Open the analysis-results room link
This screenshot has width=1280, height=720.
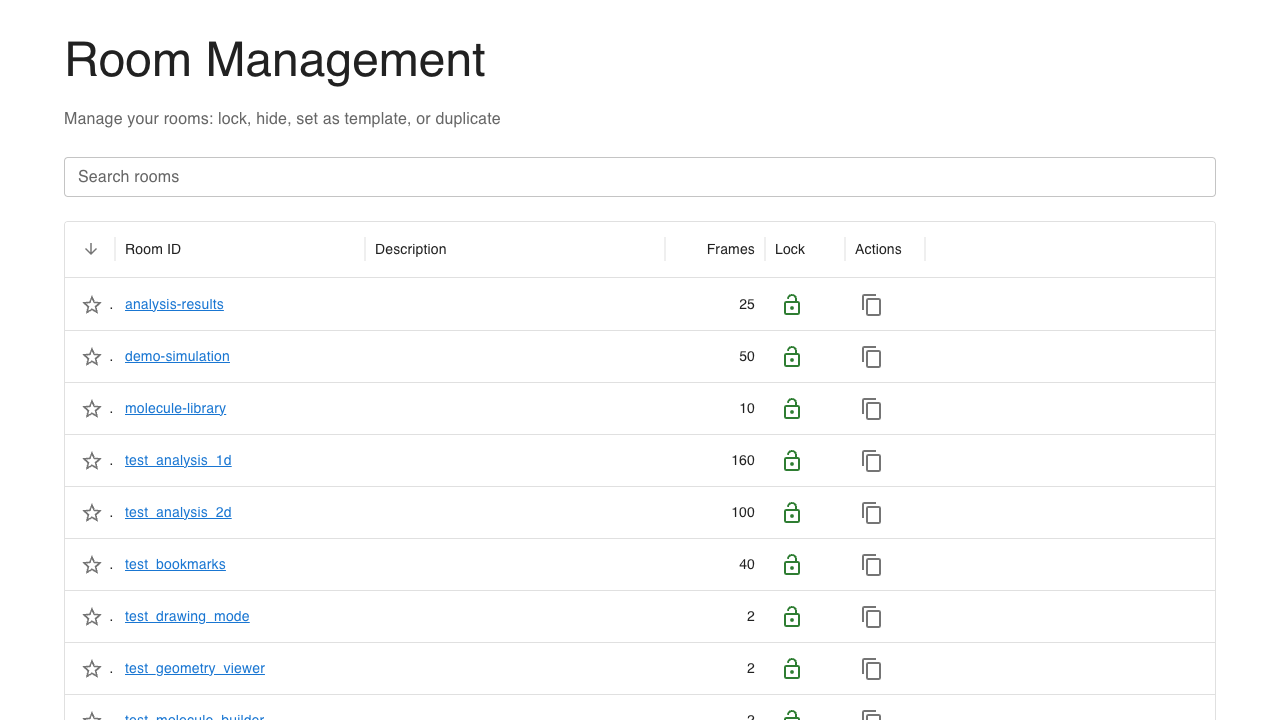pos(174,304)
